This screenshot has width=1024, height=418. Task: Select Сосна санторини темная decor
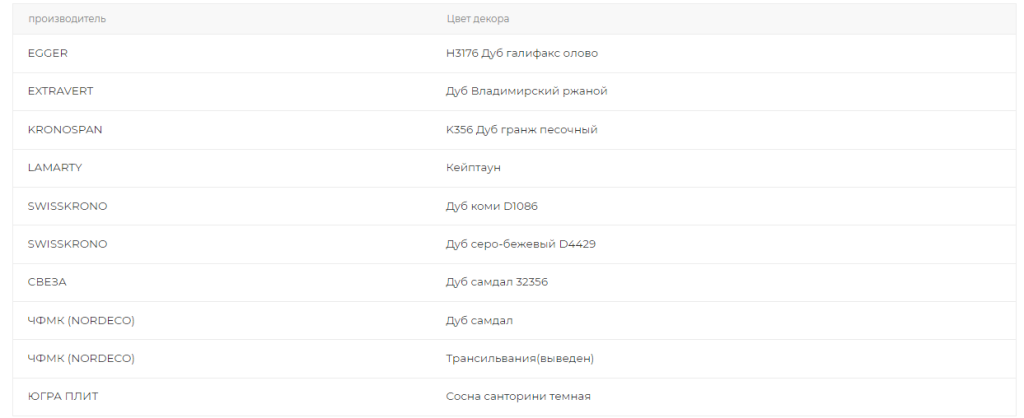(519, 397)
